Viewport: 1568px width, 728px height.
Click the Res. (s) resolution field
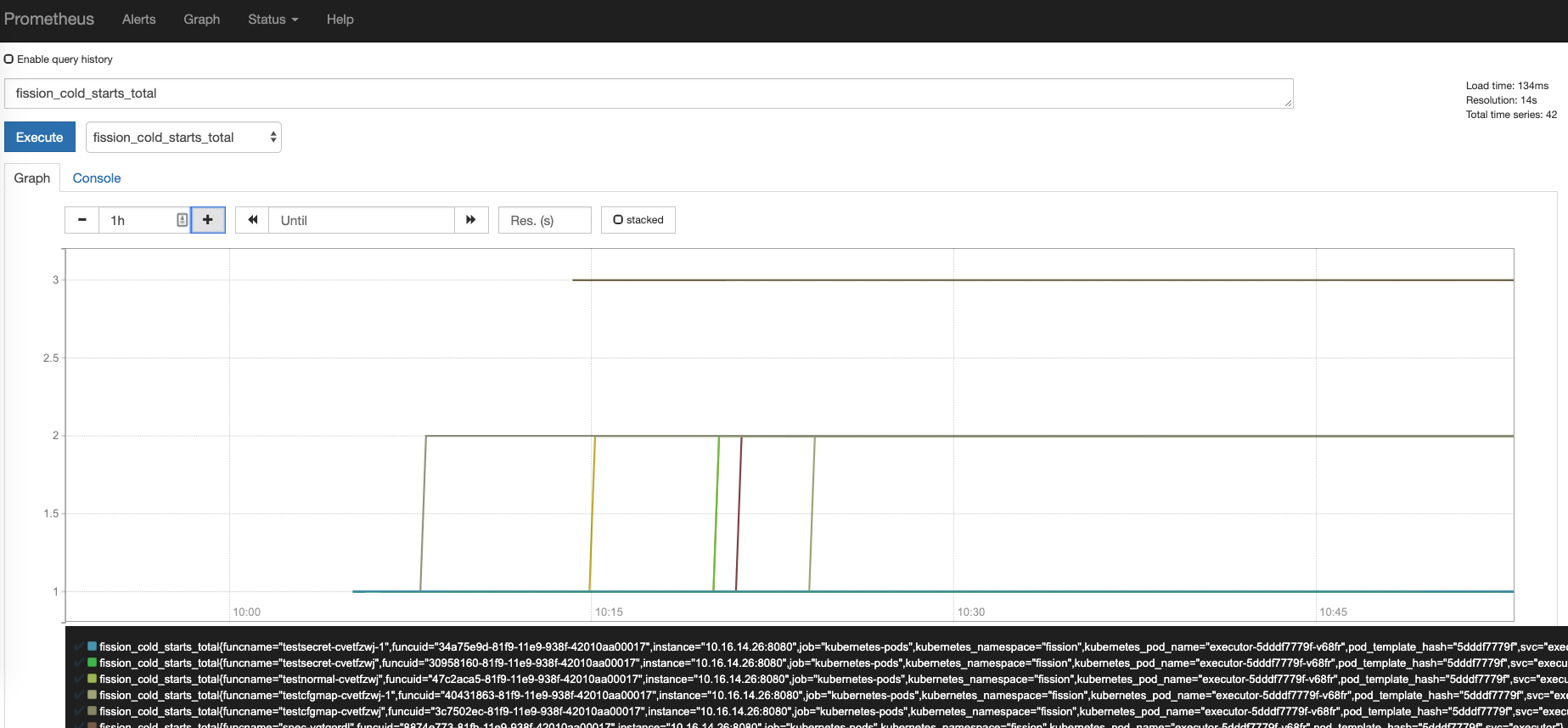(544, 220)
